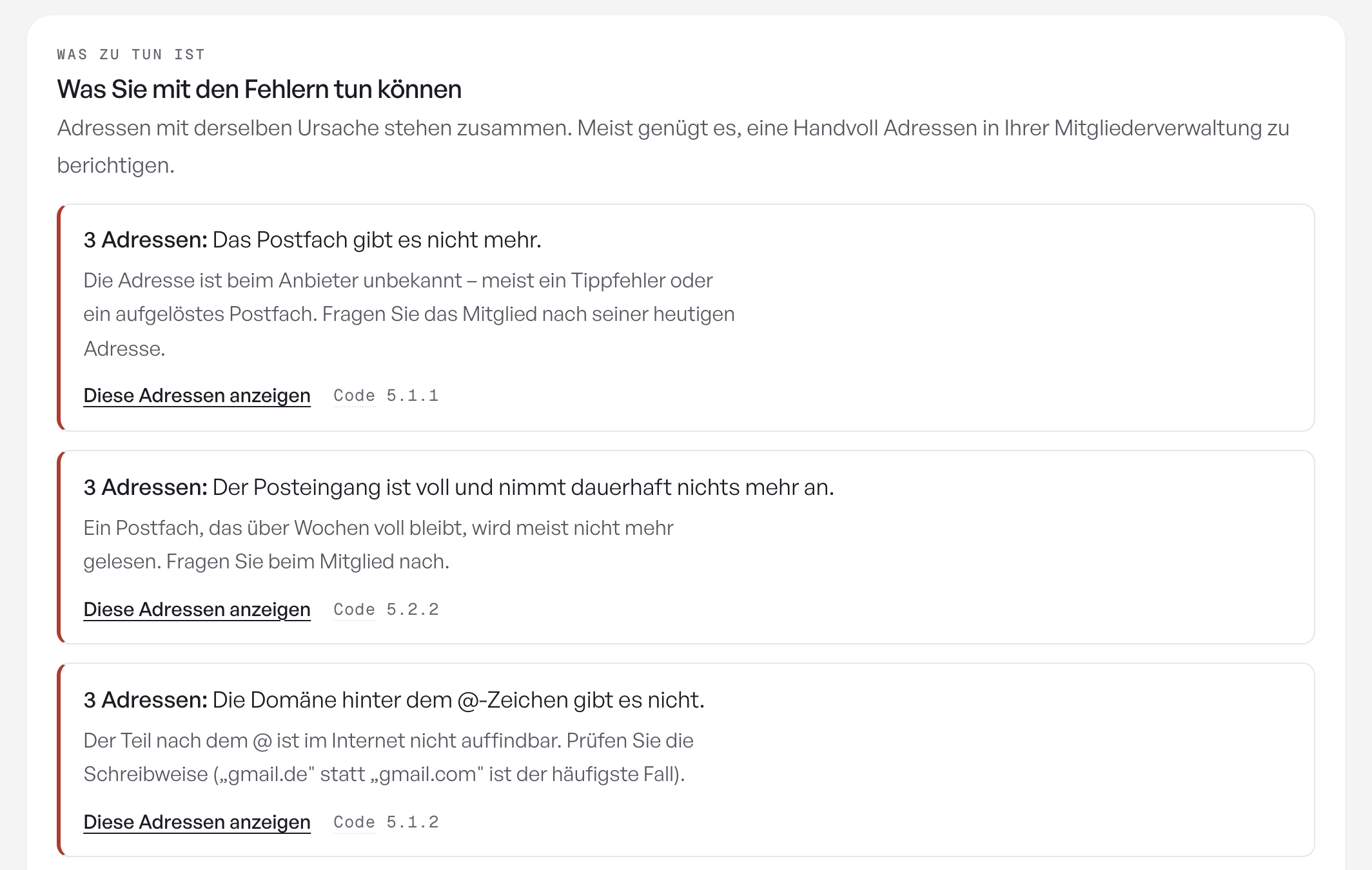This screenshot has height=870, width=1372.
Task: Open 'Diese Adressen anzeigen' for the full inbox error
Action: pyautogui.click(x=197, y=609)
